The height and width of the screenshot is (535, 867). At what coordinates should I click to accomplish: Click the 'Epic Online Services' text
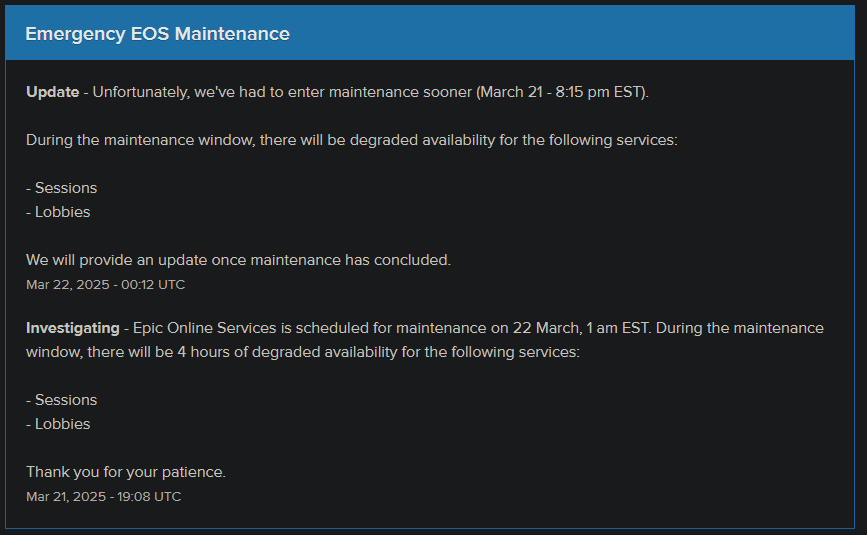[205, 328]
